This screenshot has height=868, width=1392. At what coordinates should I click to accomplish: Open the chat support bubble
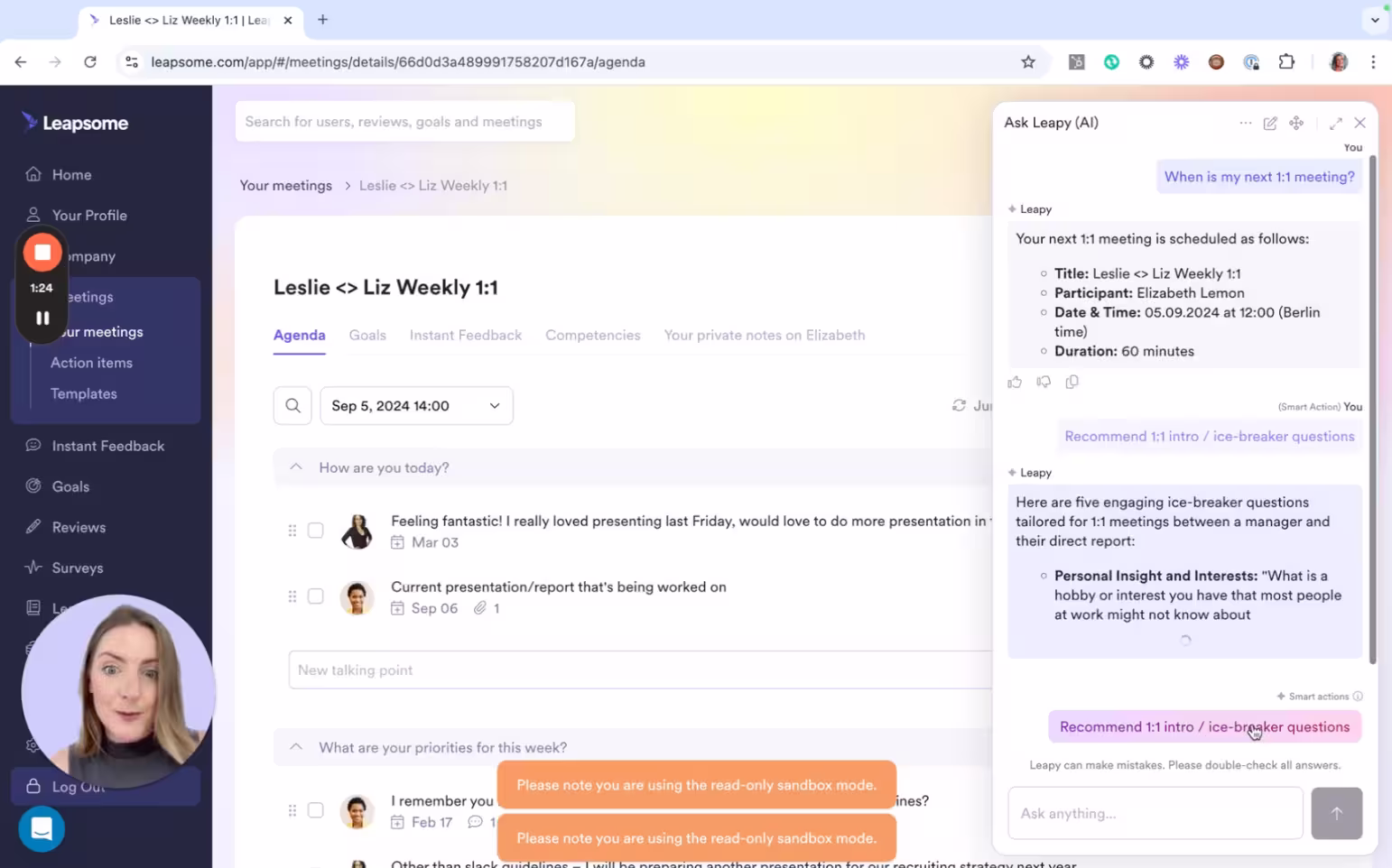[x=42, y=828]
